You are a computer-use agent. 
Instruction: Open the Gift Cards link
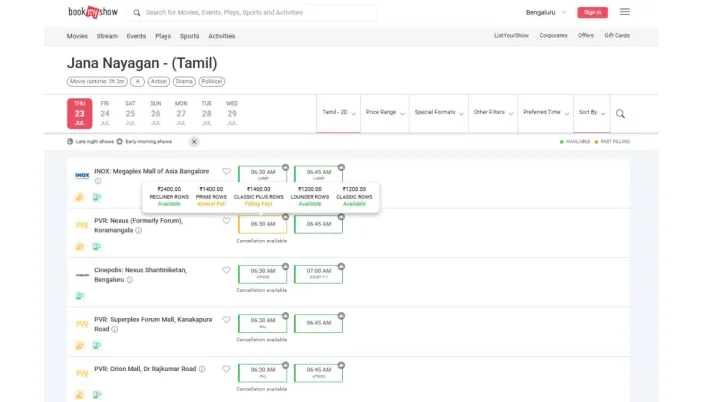click(x=617, y=36)
